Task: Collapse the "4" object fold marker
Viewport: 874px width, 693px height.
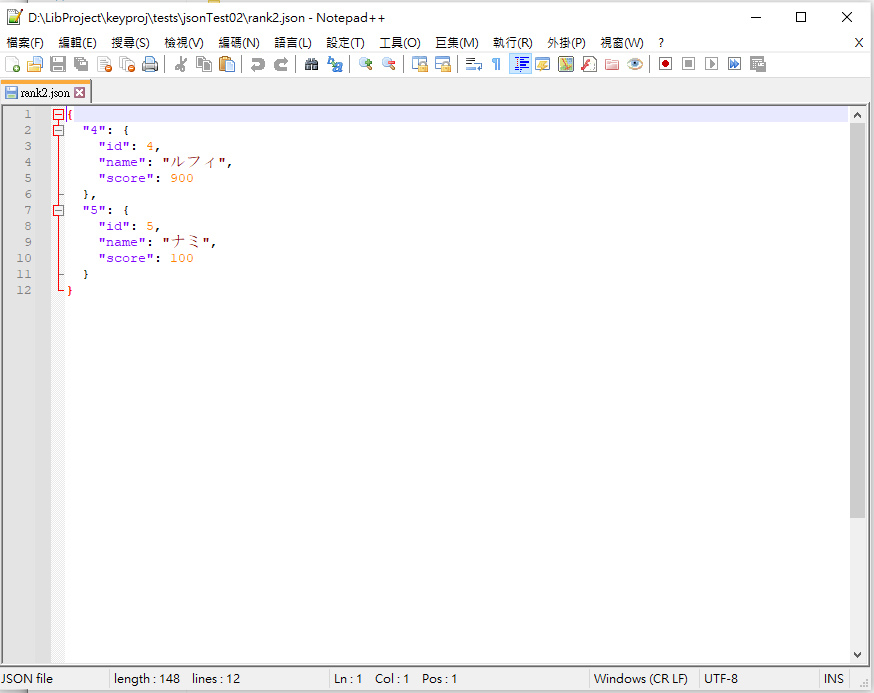Action: coord(58,130)
